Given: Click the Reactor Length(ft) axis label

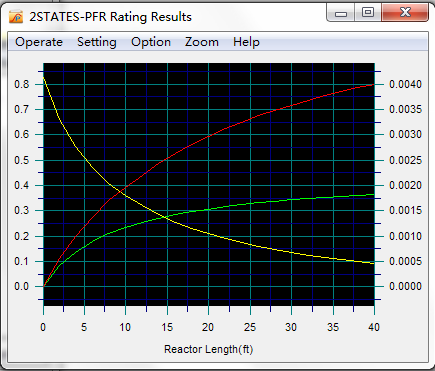Looking at the screenshot, I should (x=209, y=349).
